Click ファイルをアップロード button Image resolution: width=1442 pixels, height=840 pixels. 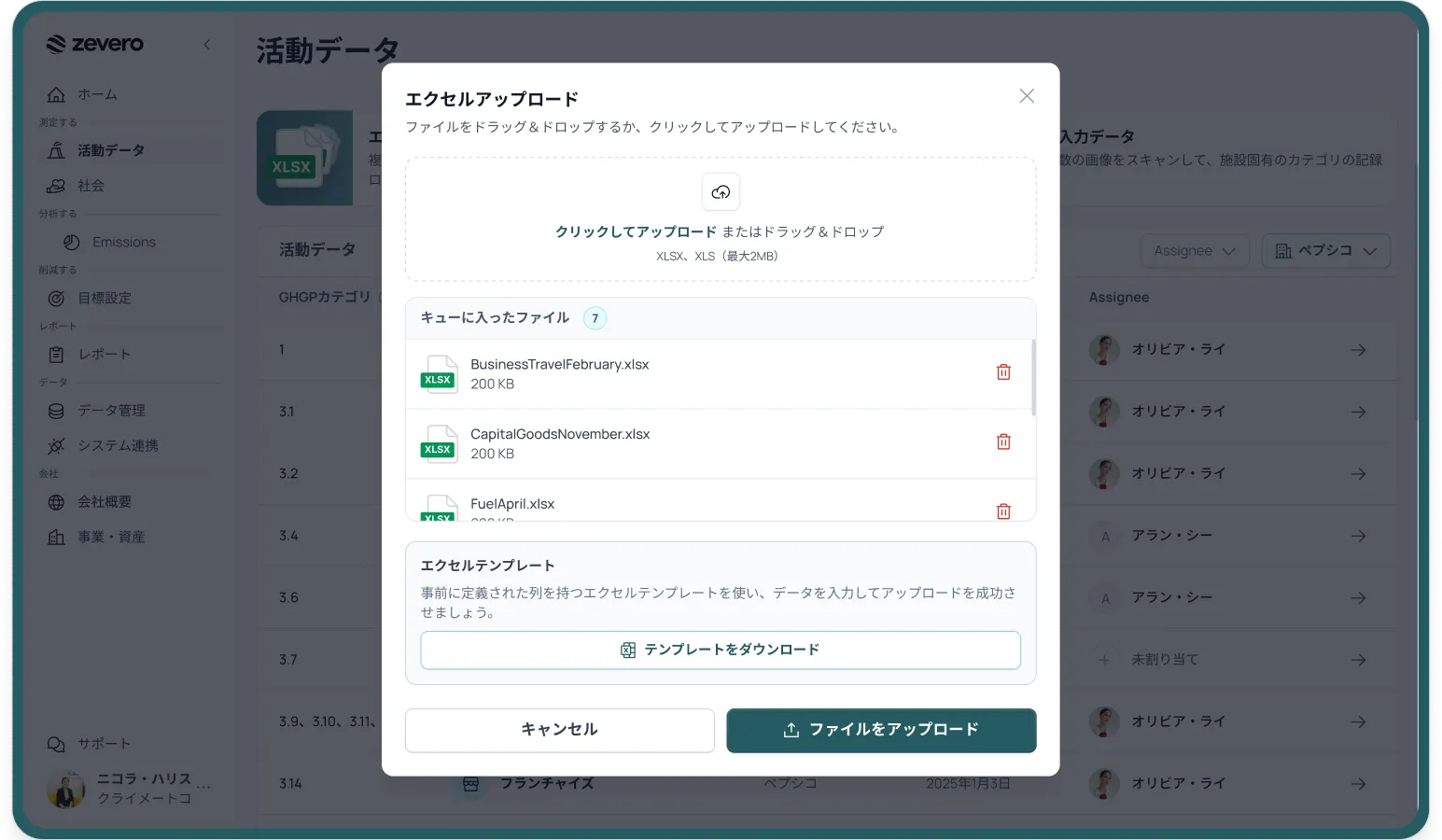tap(881, 730)
